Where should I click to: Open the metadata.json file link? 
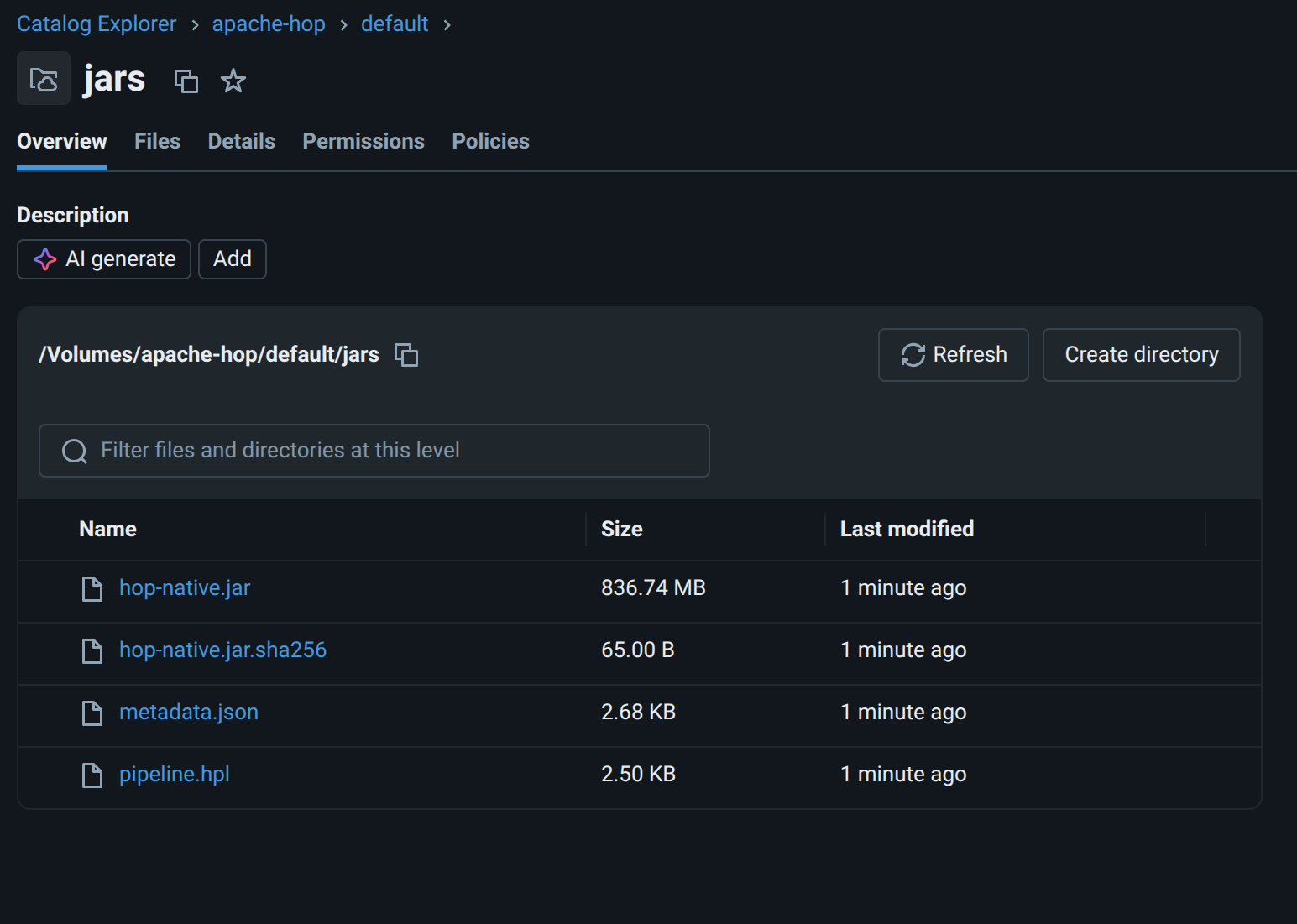[x=189, y=712]
